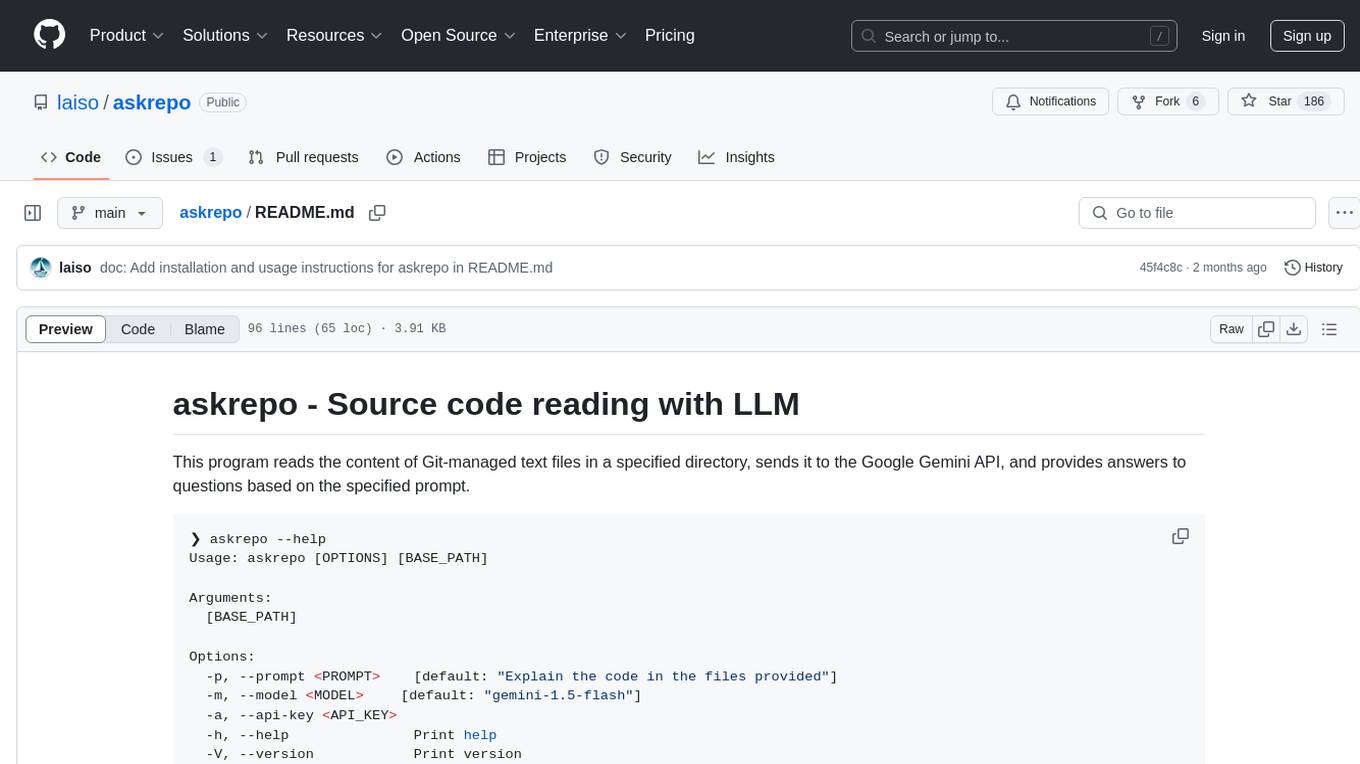This screenshot has height=764, width=1360.
Task: Click the repository icon beside laiso
Action: [40, 102]
